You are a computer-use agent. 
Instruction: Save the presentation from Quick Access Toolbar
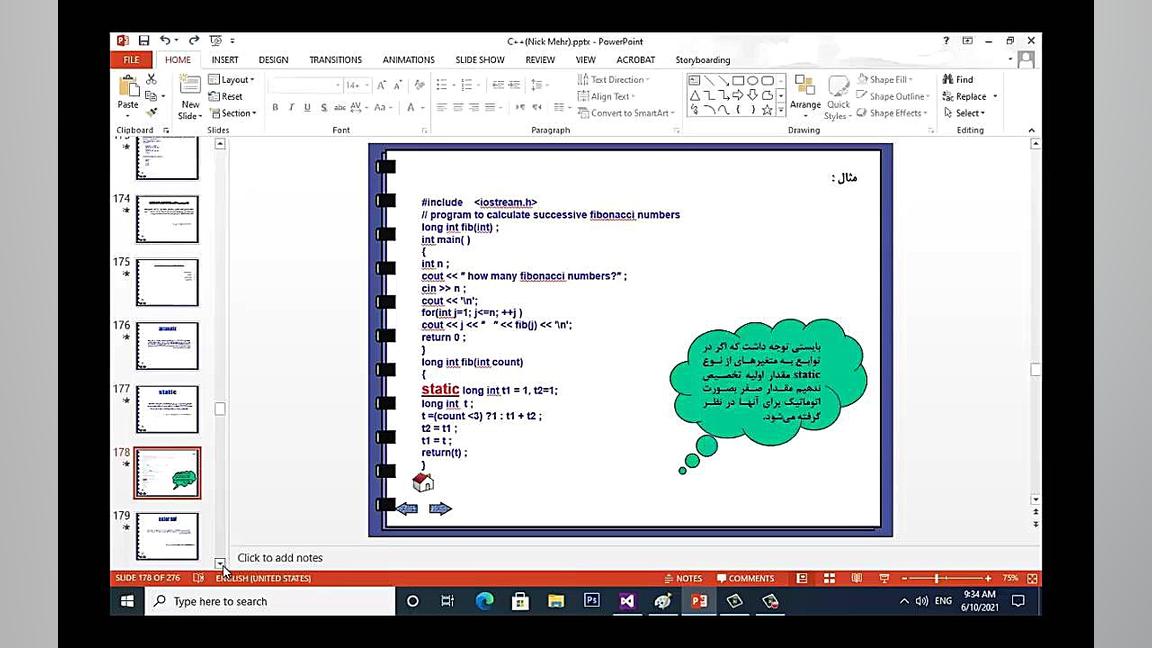click(x=144, y=41)
